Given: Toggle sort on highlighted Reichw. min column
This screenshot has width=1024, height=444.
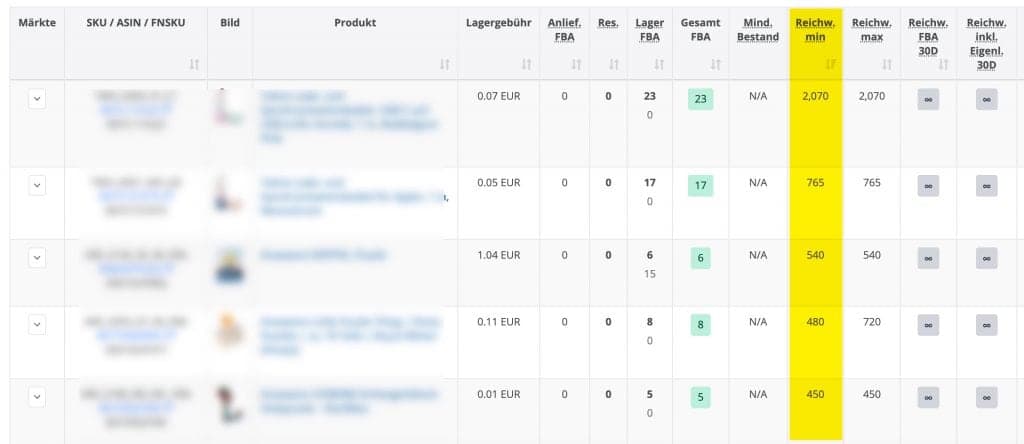Looking at the screenshot, I should [x=831, y=64].
